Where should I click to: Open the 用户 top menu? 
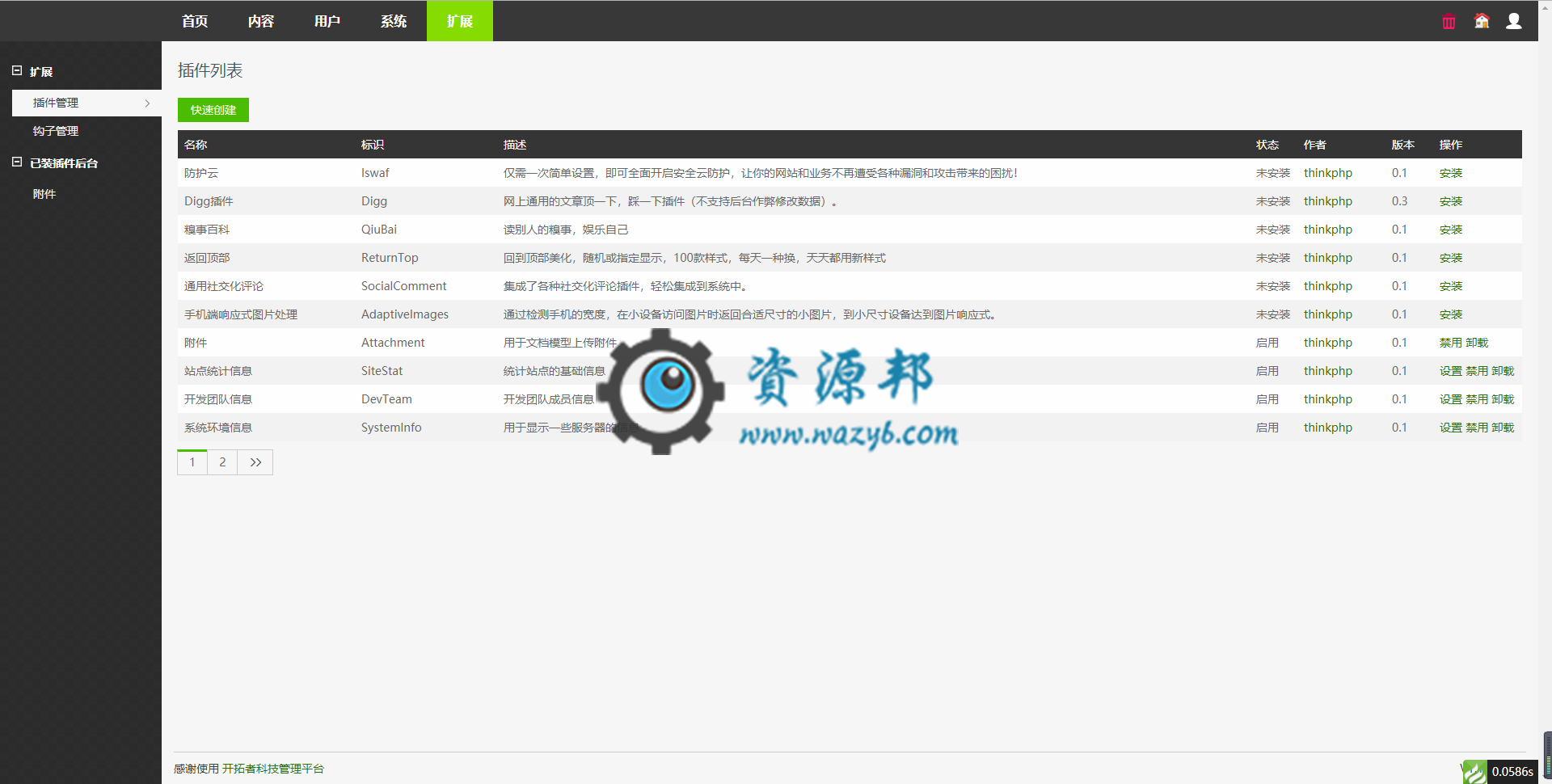(x=327, y=21)
